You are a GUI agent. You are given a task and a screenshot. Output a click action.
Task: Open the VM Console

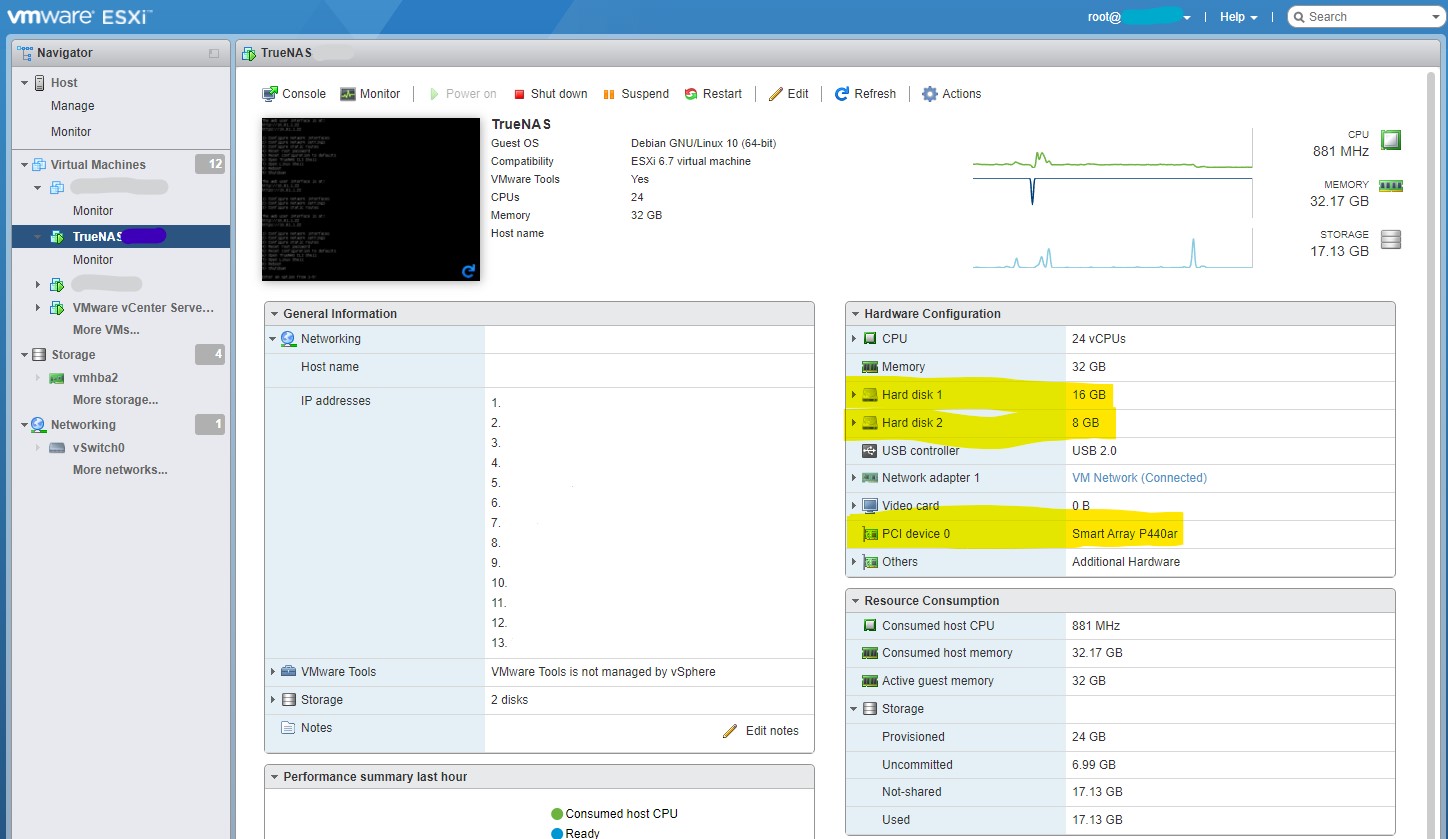coord(294,94)
